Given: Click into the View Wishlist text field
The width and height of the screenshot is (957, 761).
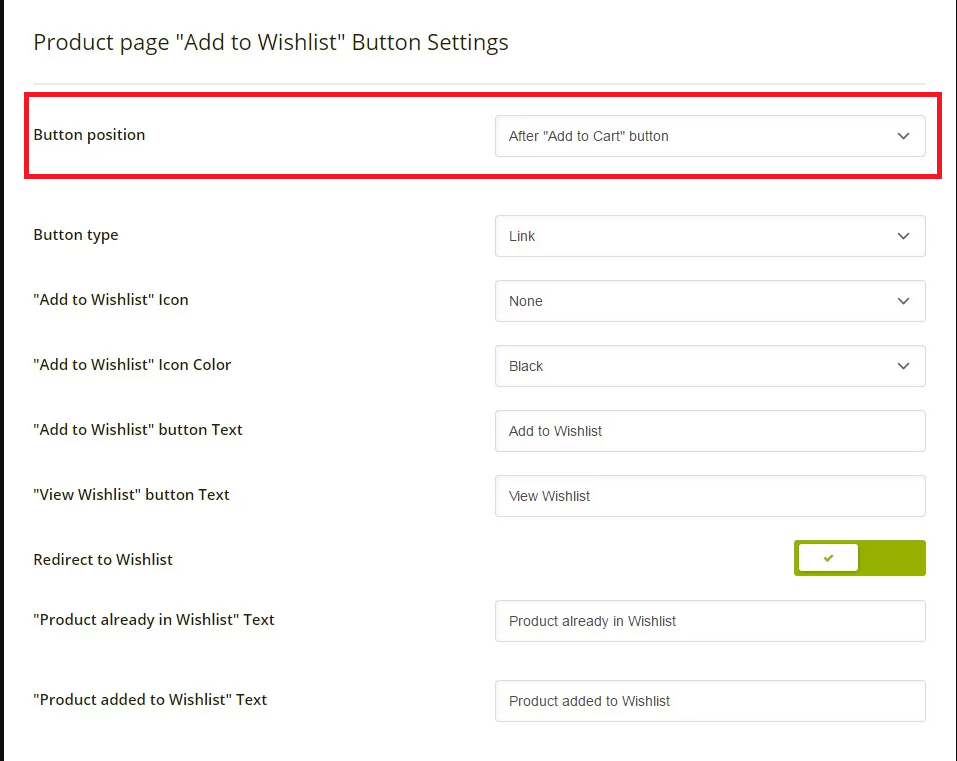Looking at the screenshot, I should point(710,496).
